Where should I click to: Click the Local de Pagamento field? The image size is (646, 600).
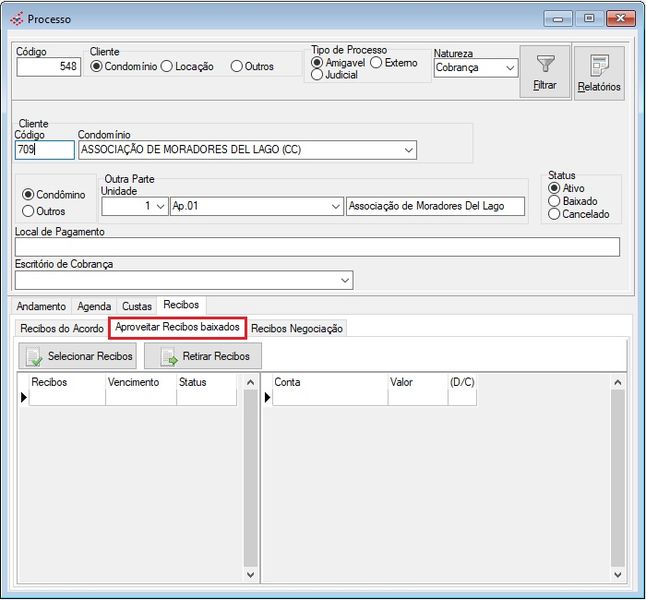317,247
